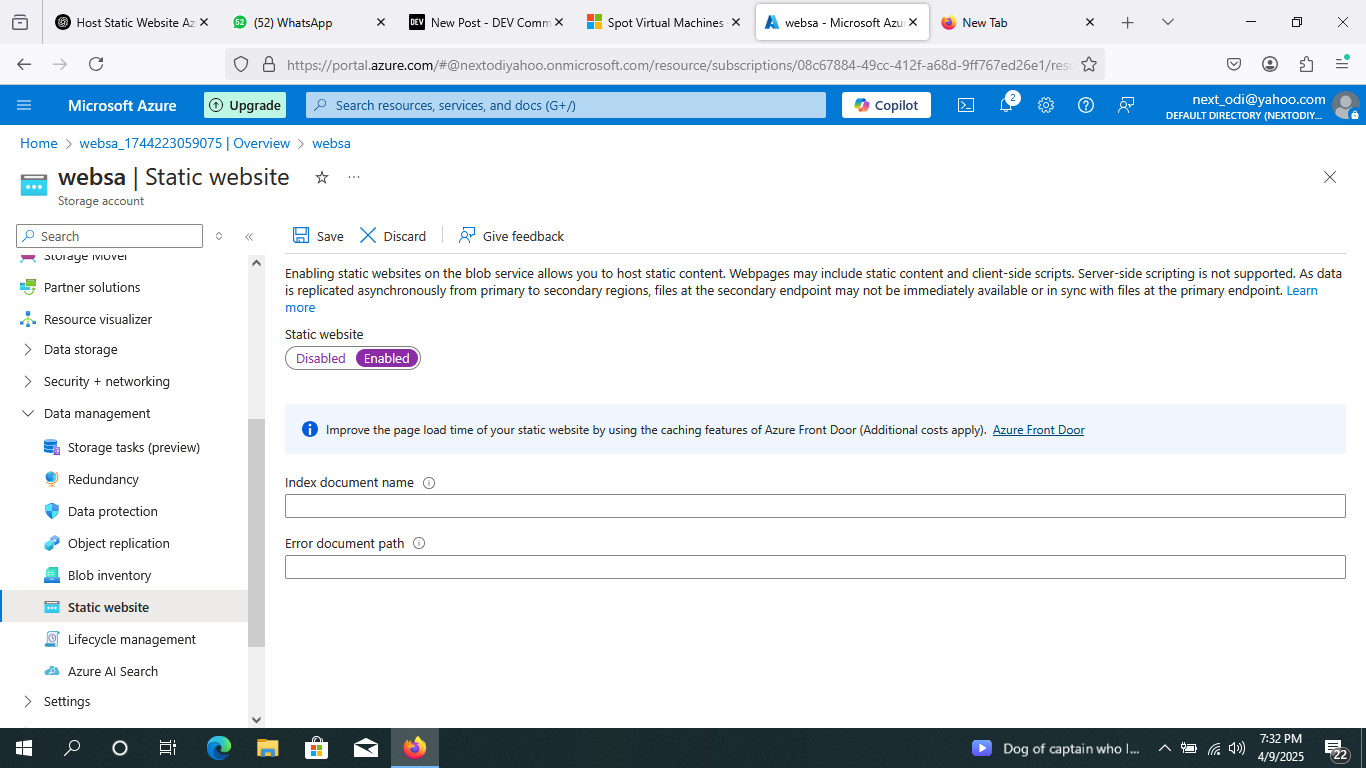Viewport: 1366px width, 768px height.
Task: Show info tooltip for Error document path
Action: 419,544
